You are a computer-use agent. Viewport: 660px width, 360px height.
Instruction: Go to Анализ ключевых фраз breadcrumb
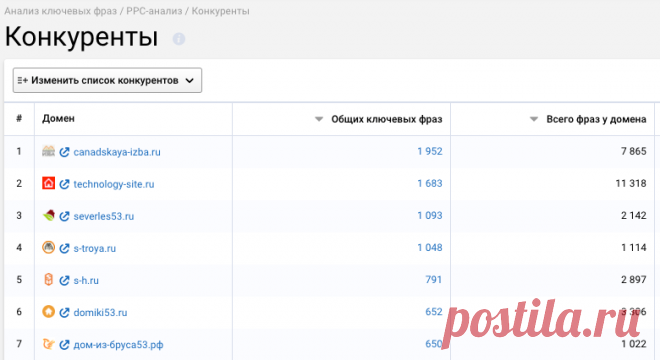pos(61,11)
